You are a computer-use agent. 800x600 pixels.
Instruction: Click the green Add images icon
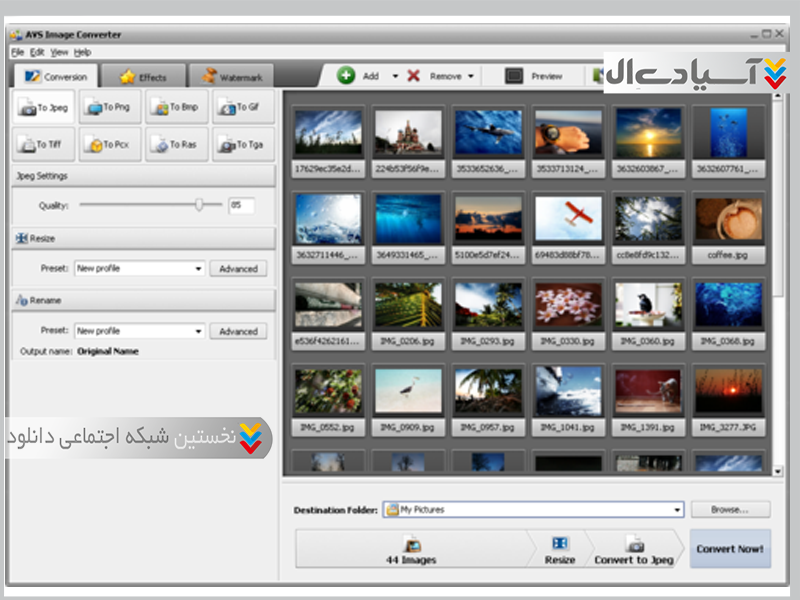[x=346, y=76]
